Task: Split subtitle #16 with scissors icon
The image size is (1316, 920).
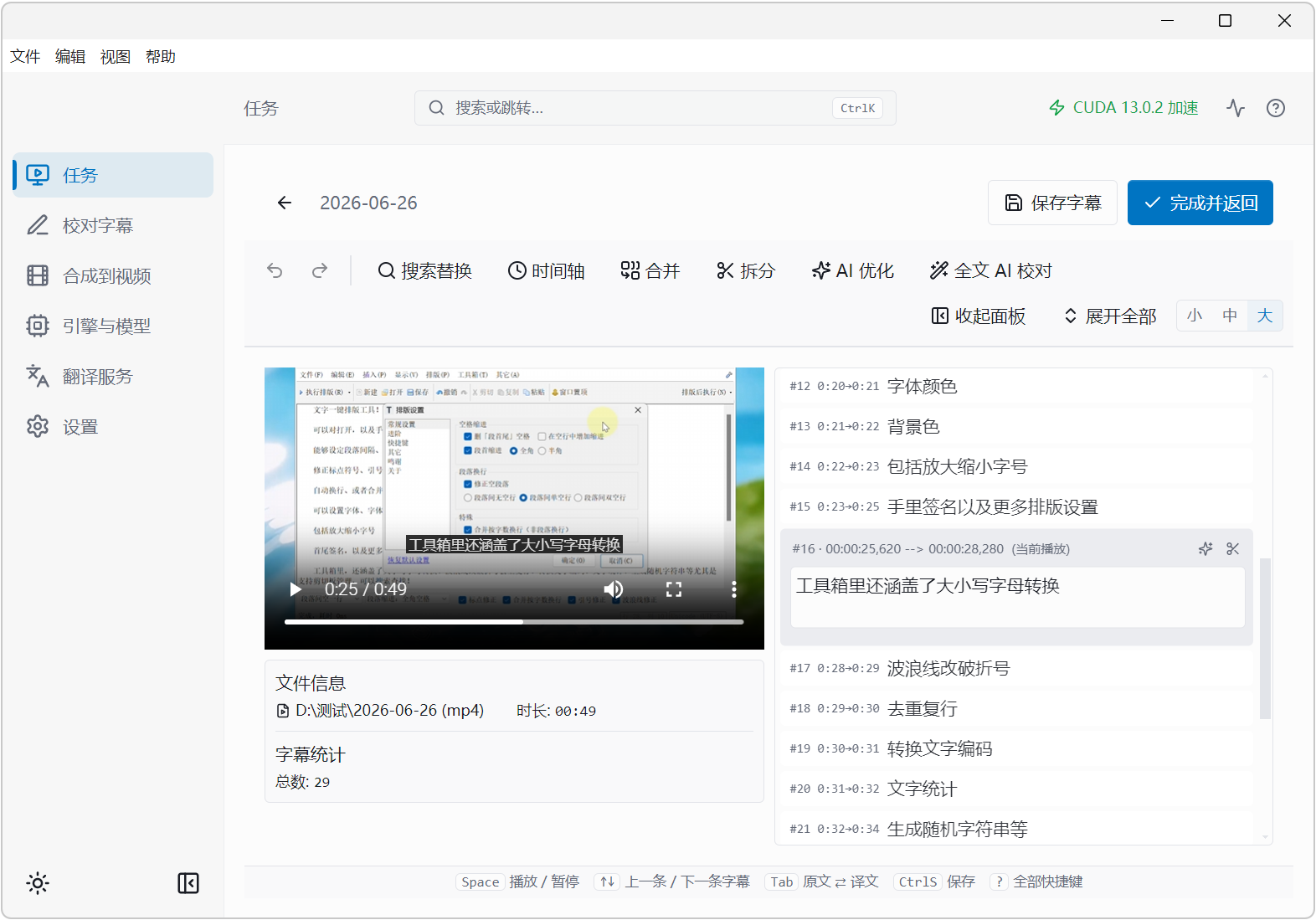Action: [x=1233, y=549]
